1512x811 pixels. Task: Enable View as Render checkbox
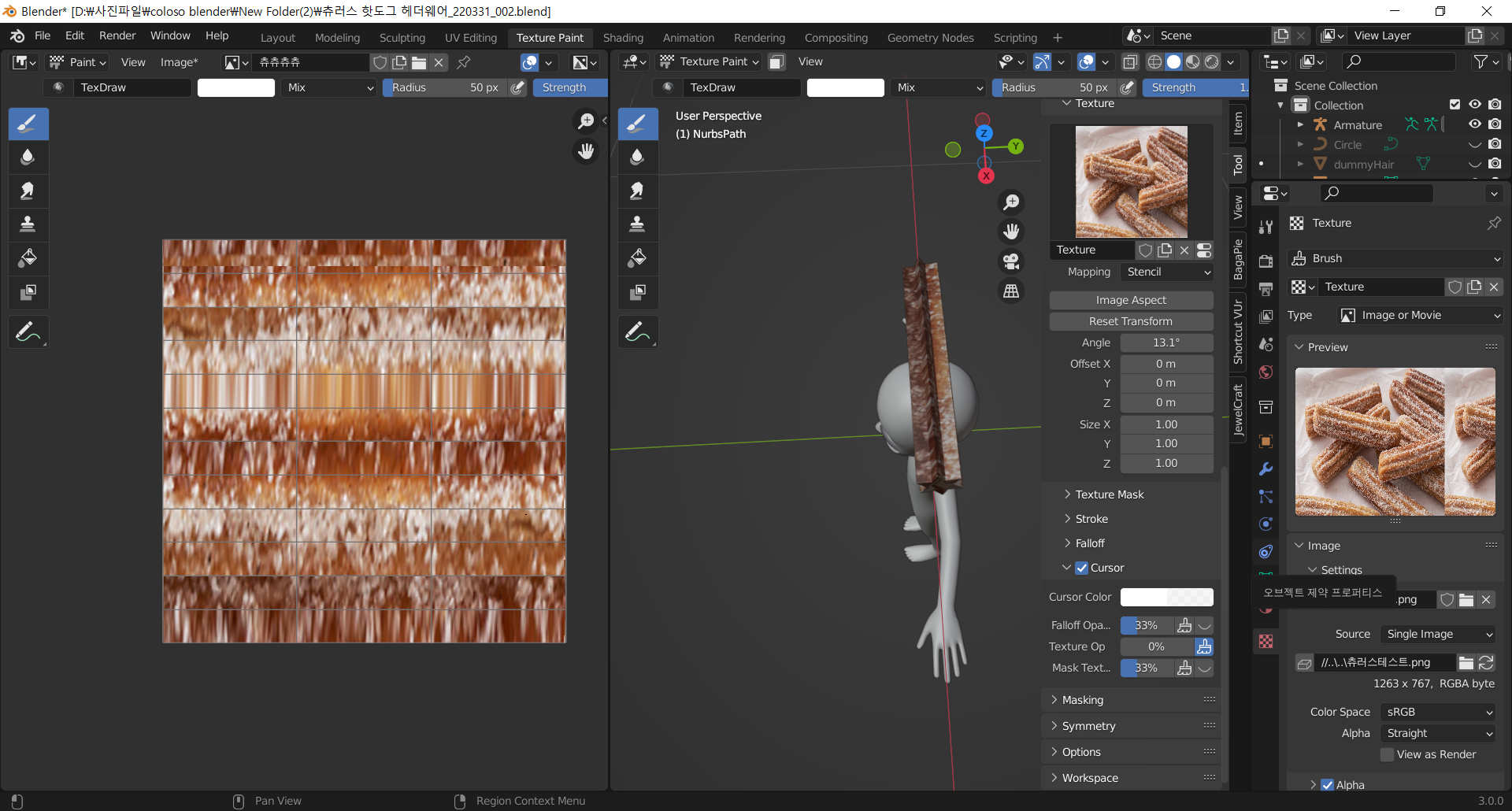pyautogui.click(x=1388, y=754)
